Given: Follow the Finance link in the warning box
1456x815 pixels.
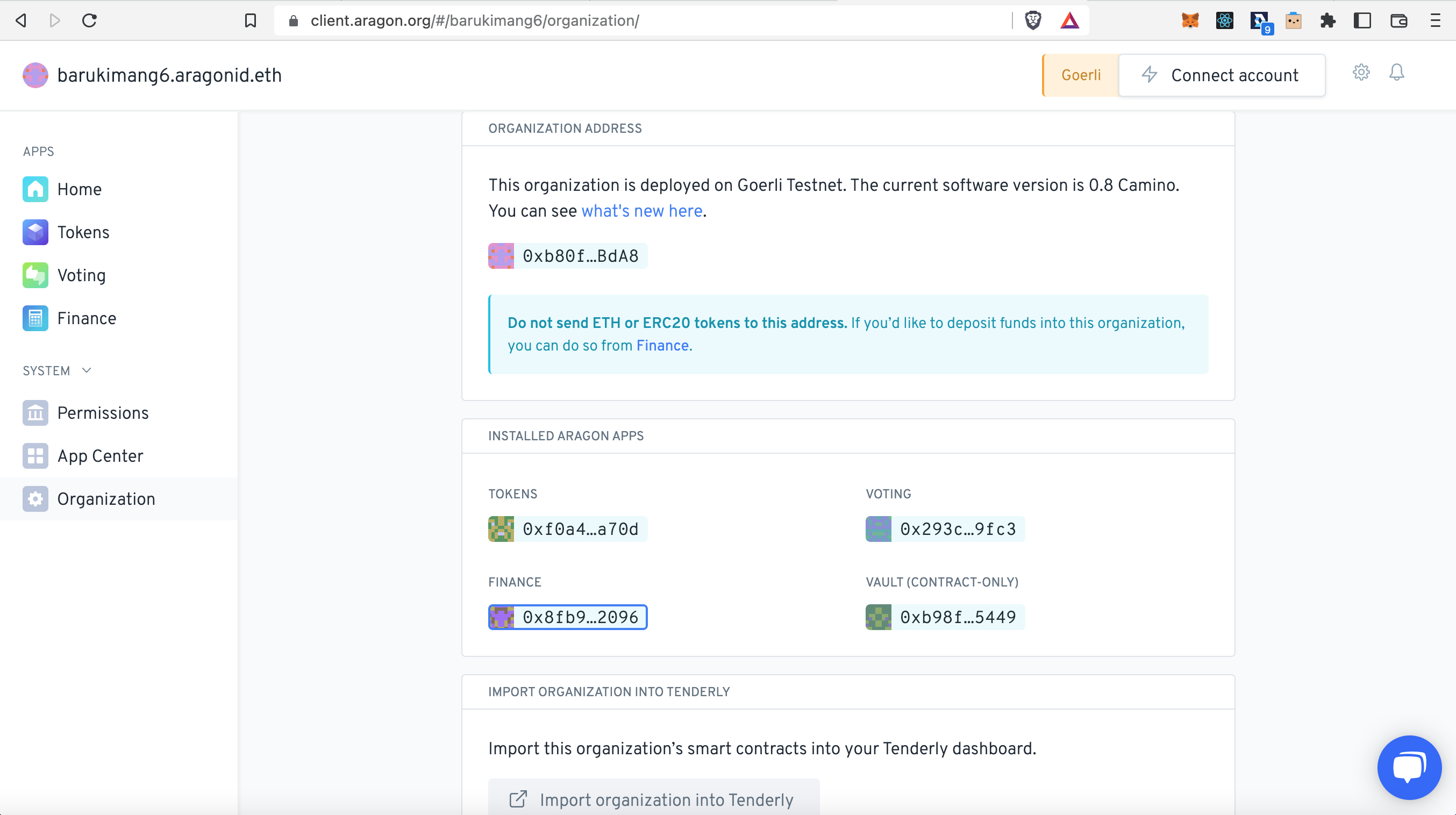Looking at the screenshot, I should pos(662,346).
